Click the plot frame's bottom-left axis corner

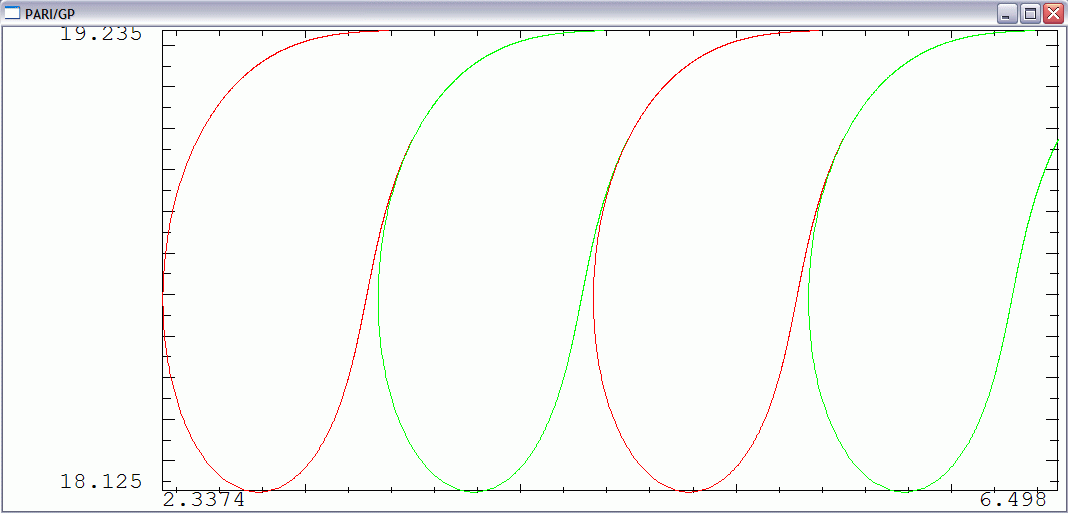(163, 491)
